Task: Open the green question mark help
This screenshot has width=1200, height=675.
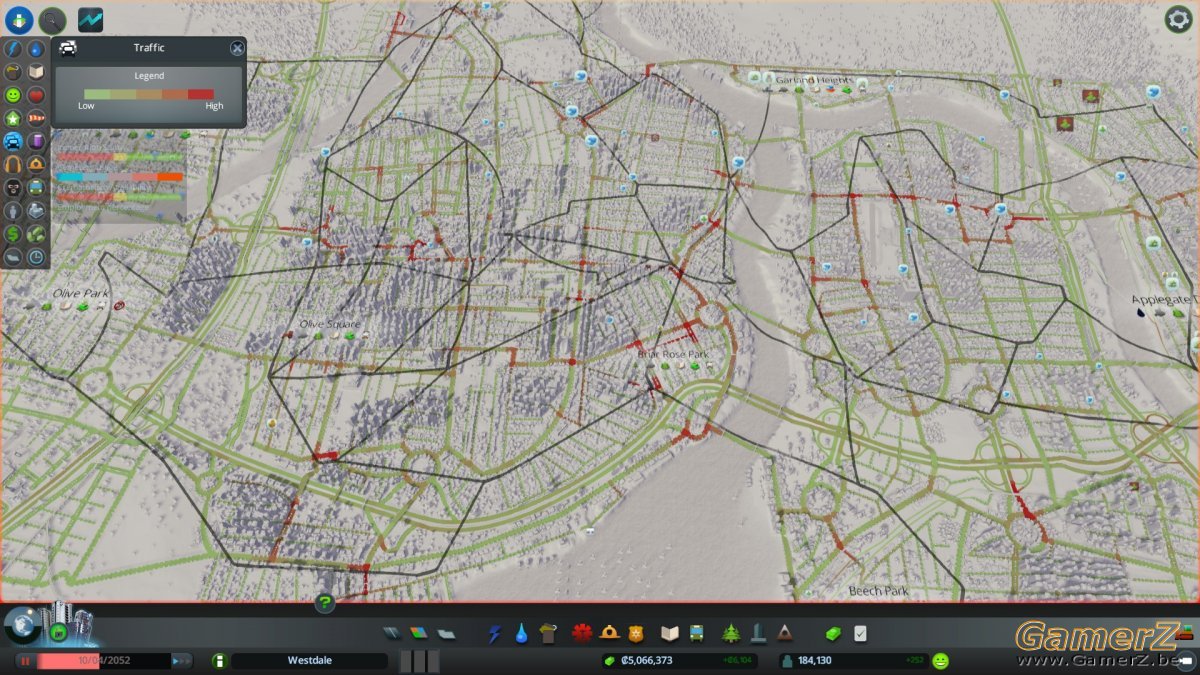Action: (325, 603)
